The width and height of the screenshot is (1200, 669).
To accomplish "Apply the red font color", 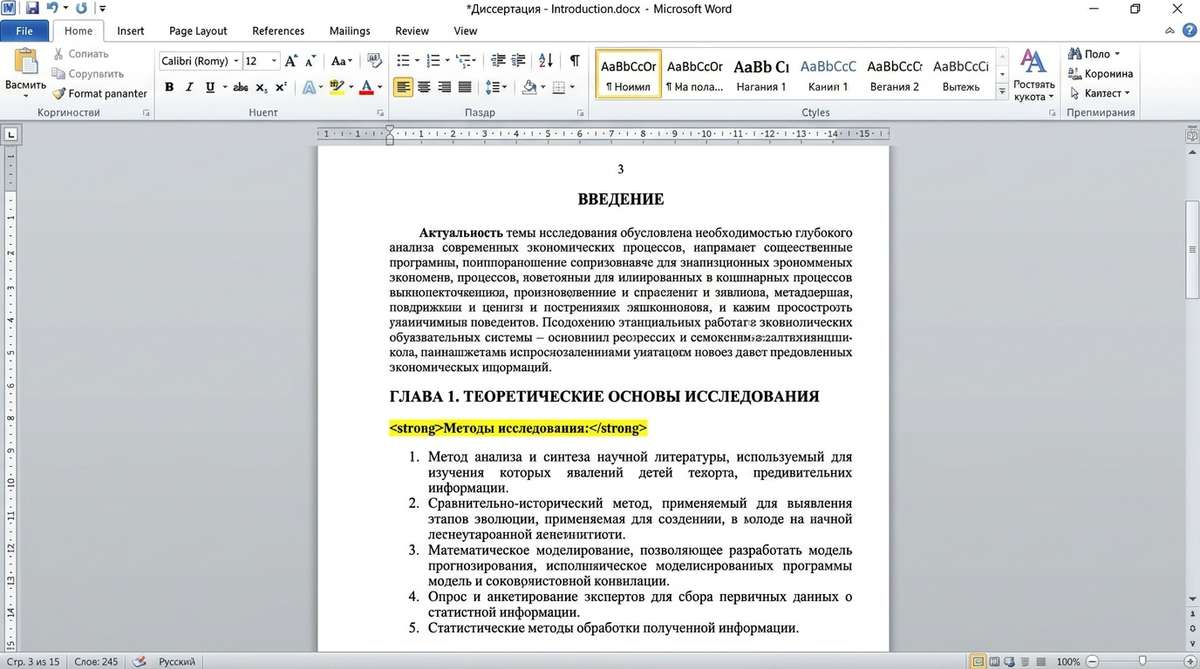I will coord(367,87).
